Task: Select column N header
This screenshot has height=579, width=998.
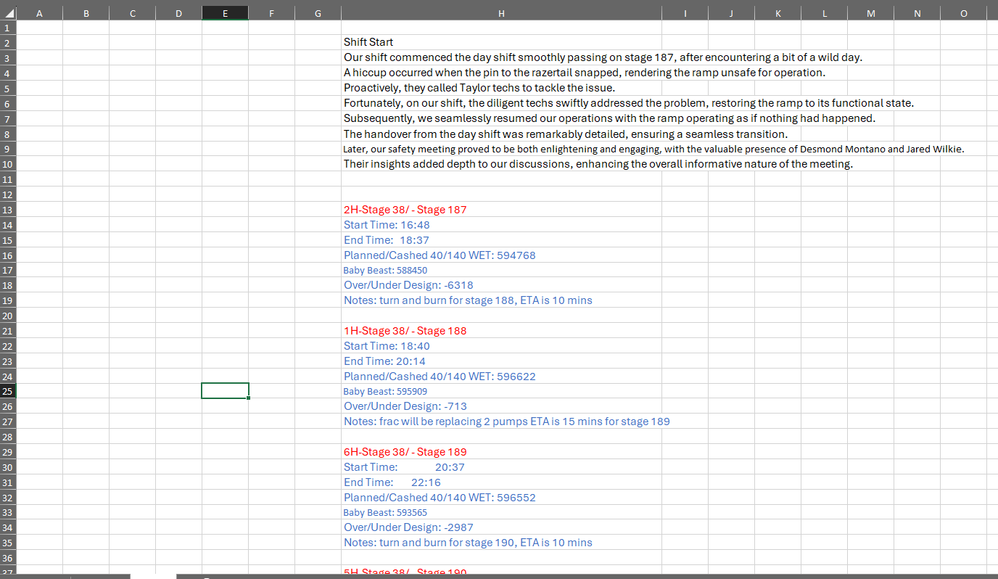Action: click(x=917, y=13)
